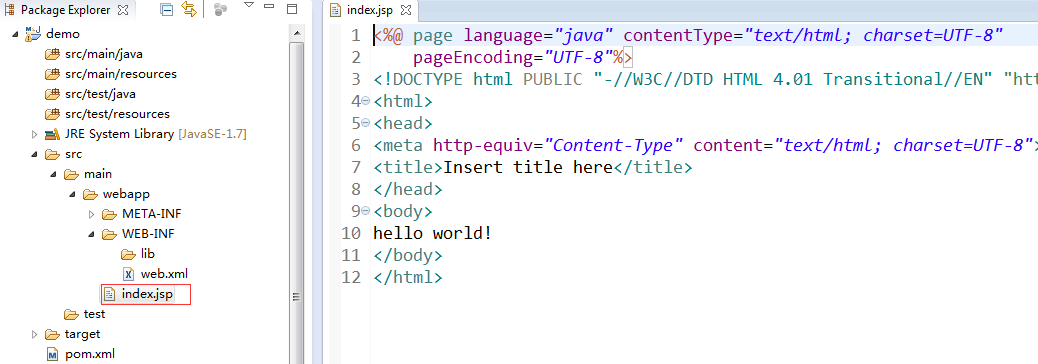Viewport: 1038px width, 364px height.
Task: Click the focus task icon in Package Explorer toolbar
Action: pyautogui.click(x=220, y=9)
